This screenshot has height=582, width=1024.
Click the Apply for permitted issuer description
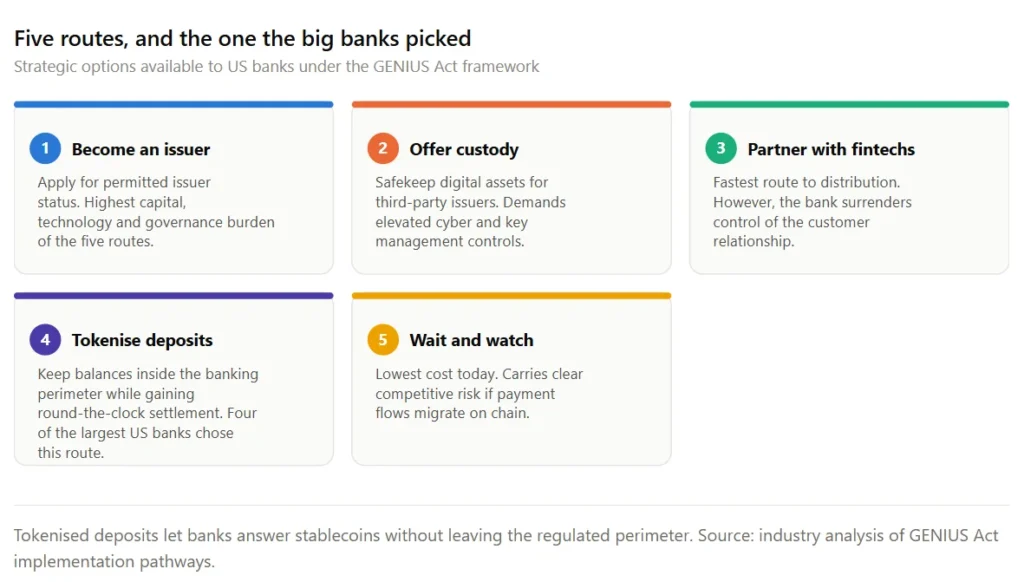point(156,212)
